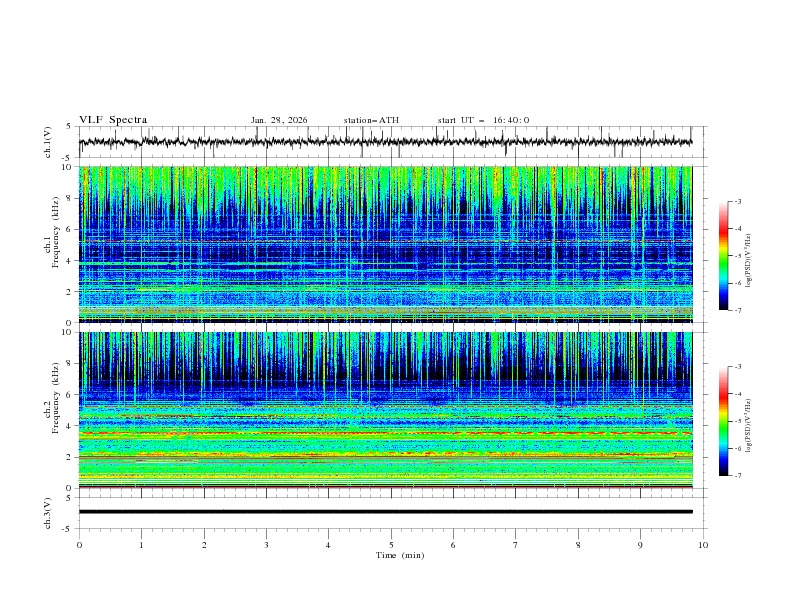
Task: Click the 0 minute tick label on time axis
Action: (x=79, y=545)
